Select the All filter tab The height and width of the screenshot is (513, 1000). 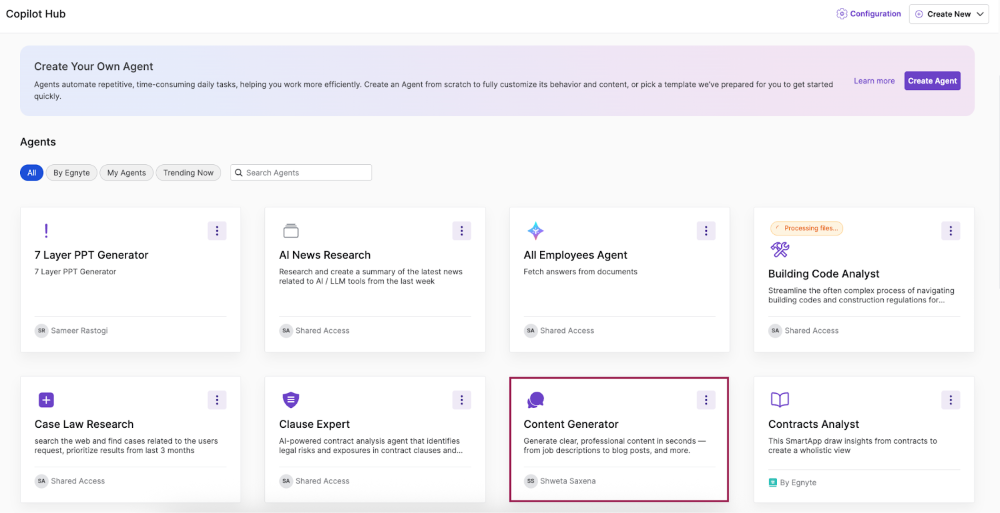[x=32, y=173]
